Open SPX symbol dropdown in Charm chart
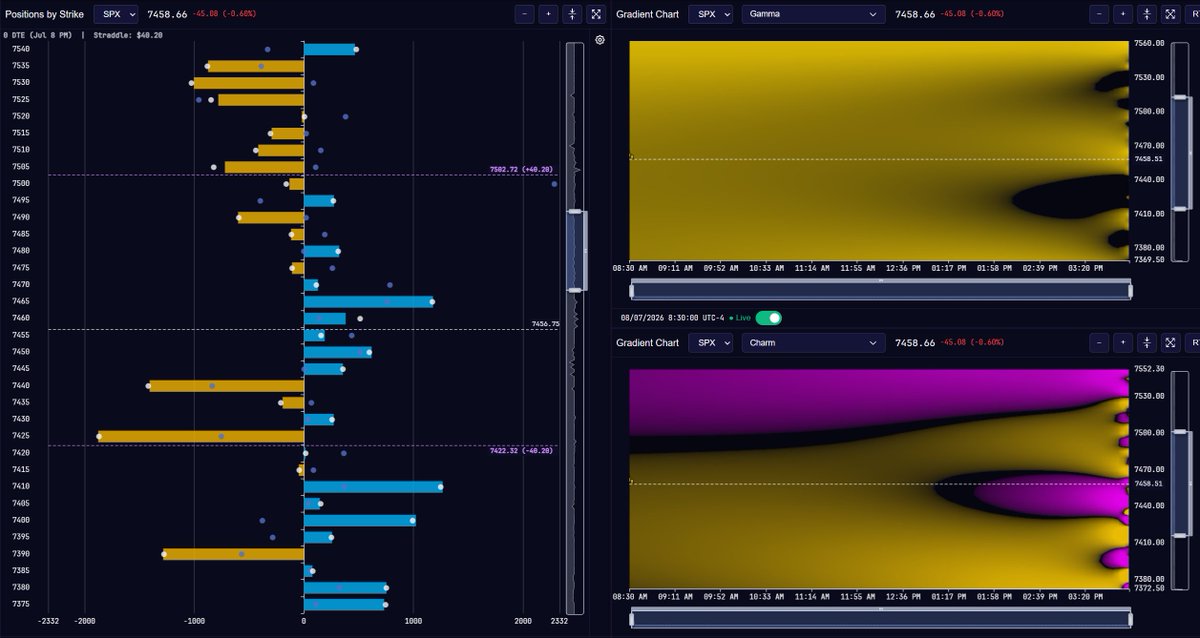 click(x=710, y=342)
